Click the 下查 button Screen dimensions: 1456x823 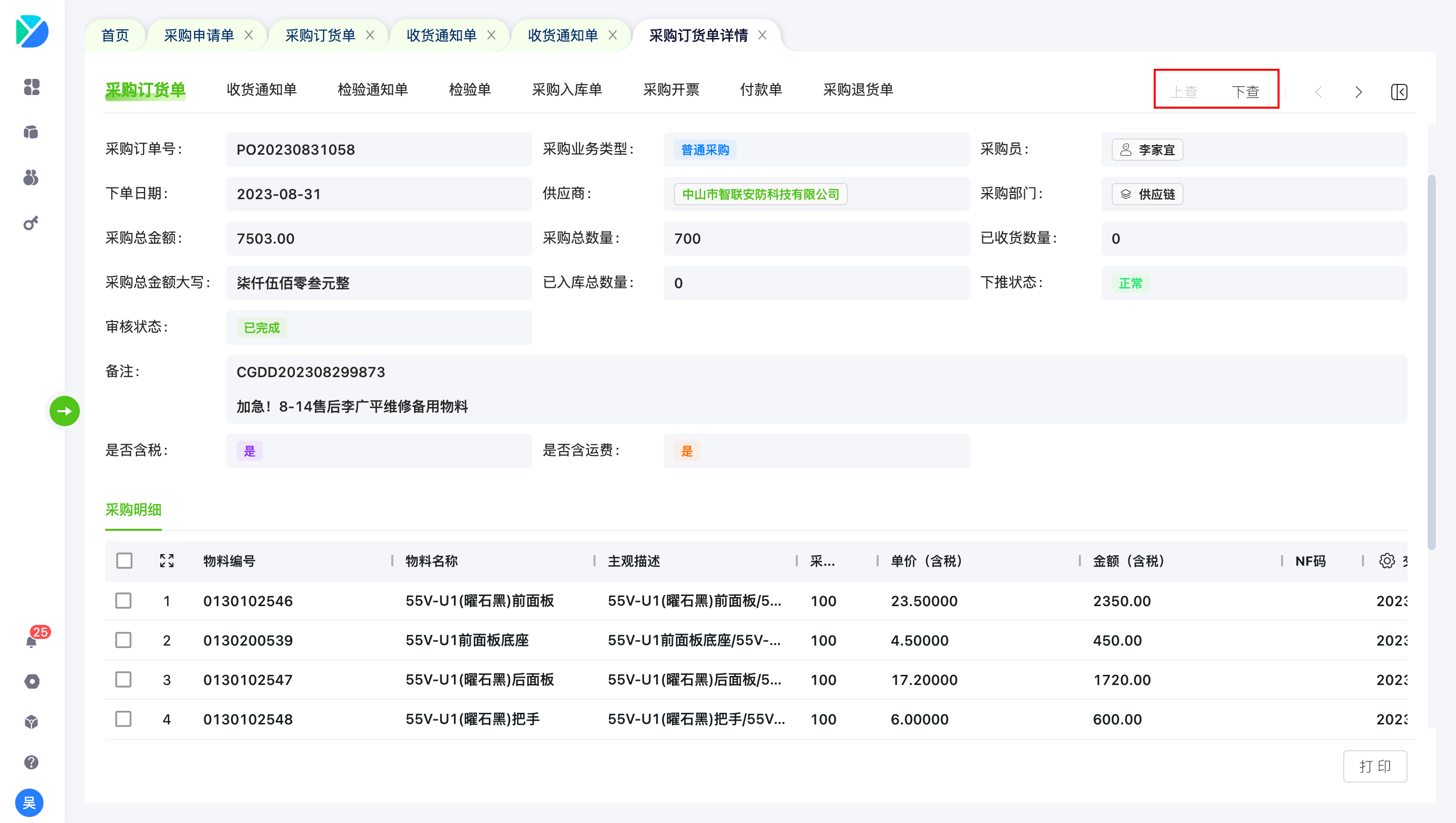coord(1245,92)
